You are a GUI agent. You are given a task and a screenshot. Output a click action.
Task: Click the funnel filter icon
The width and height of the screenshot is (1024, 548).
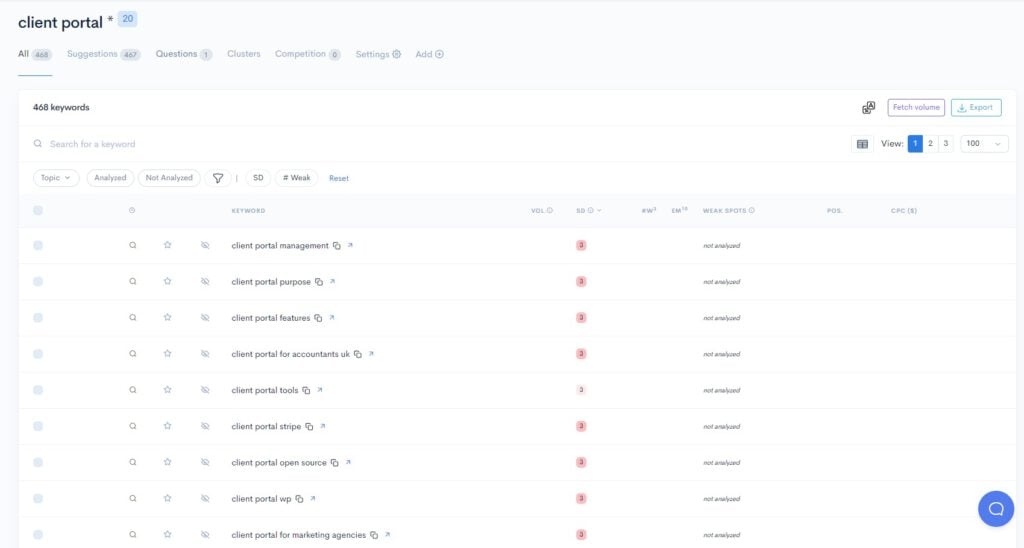pyautogui.click(x=217, y=178)
